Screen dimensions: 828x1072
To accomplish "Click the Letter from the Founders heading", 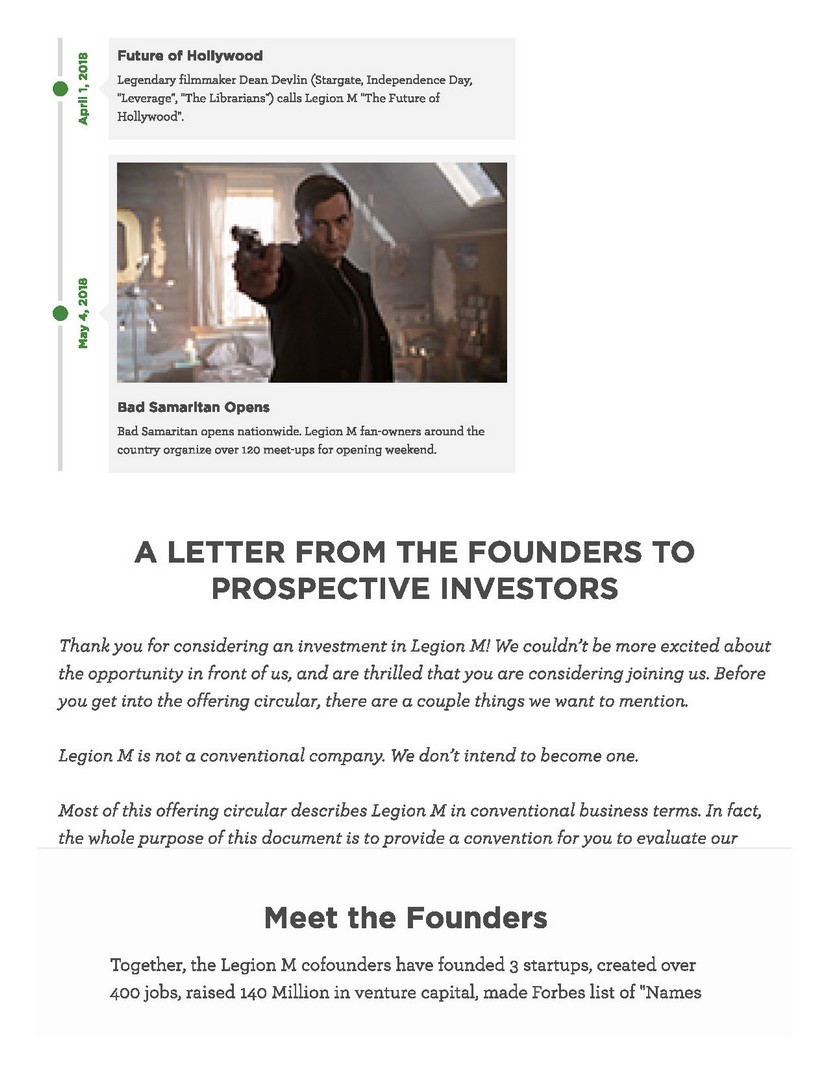I will point(414,552).
